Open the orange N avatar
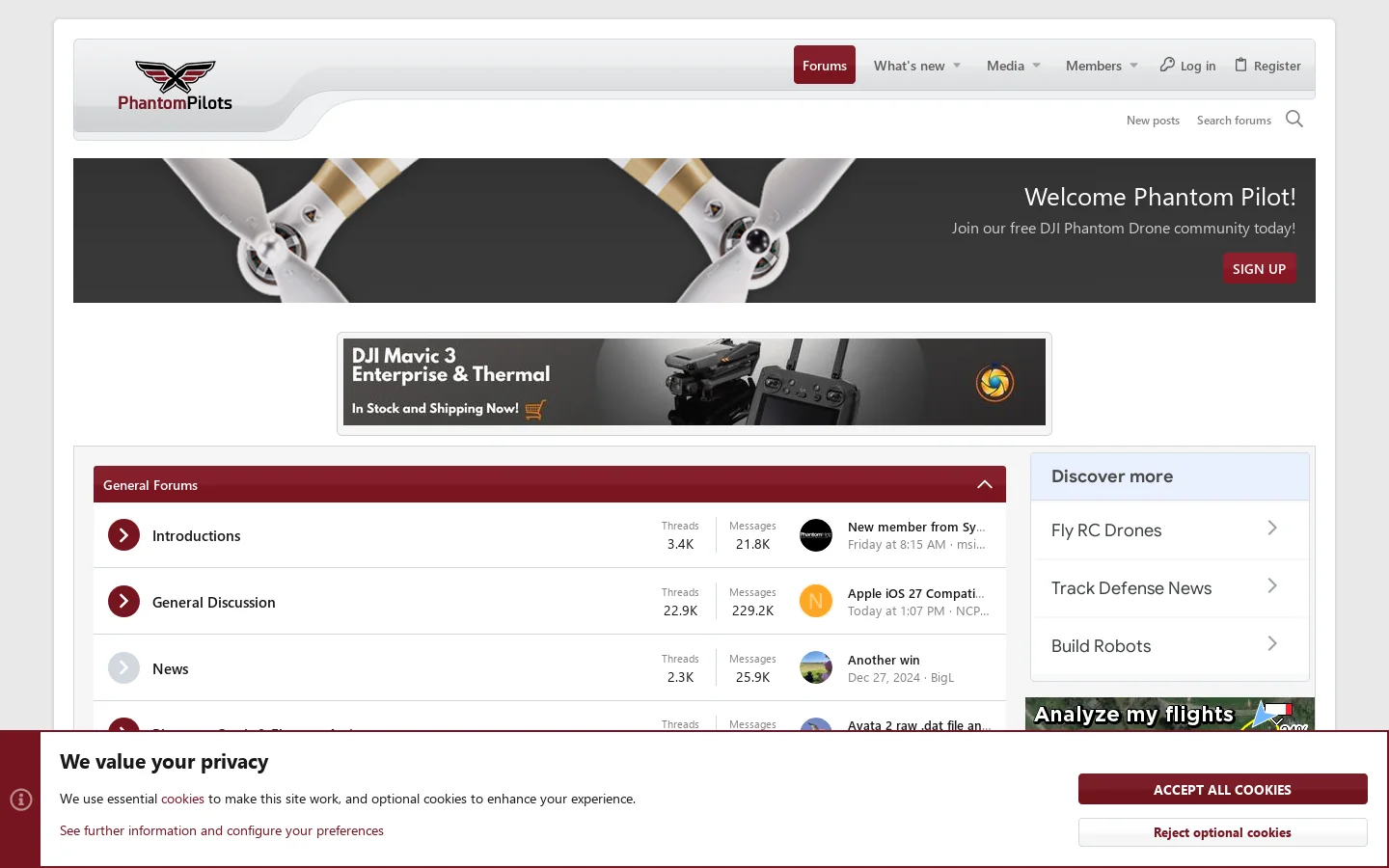 pyautogui.click(x=816, y=602)
